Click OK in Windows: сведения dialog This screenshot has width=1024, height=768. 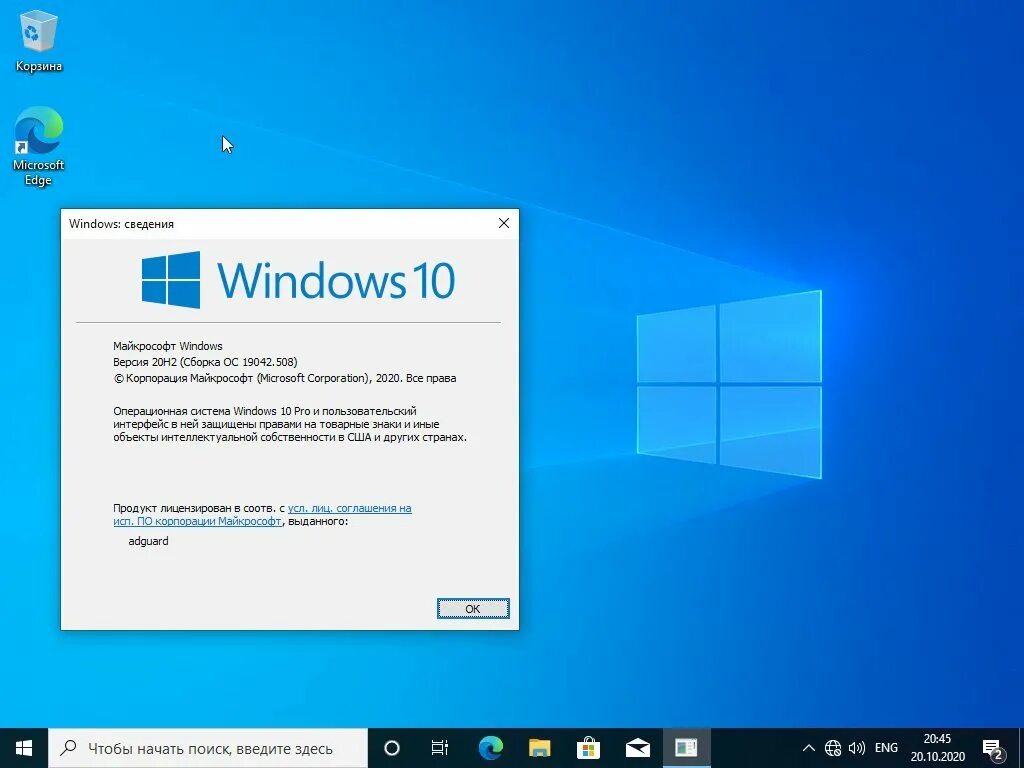(x=473, y=609)
